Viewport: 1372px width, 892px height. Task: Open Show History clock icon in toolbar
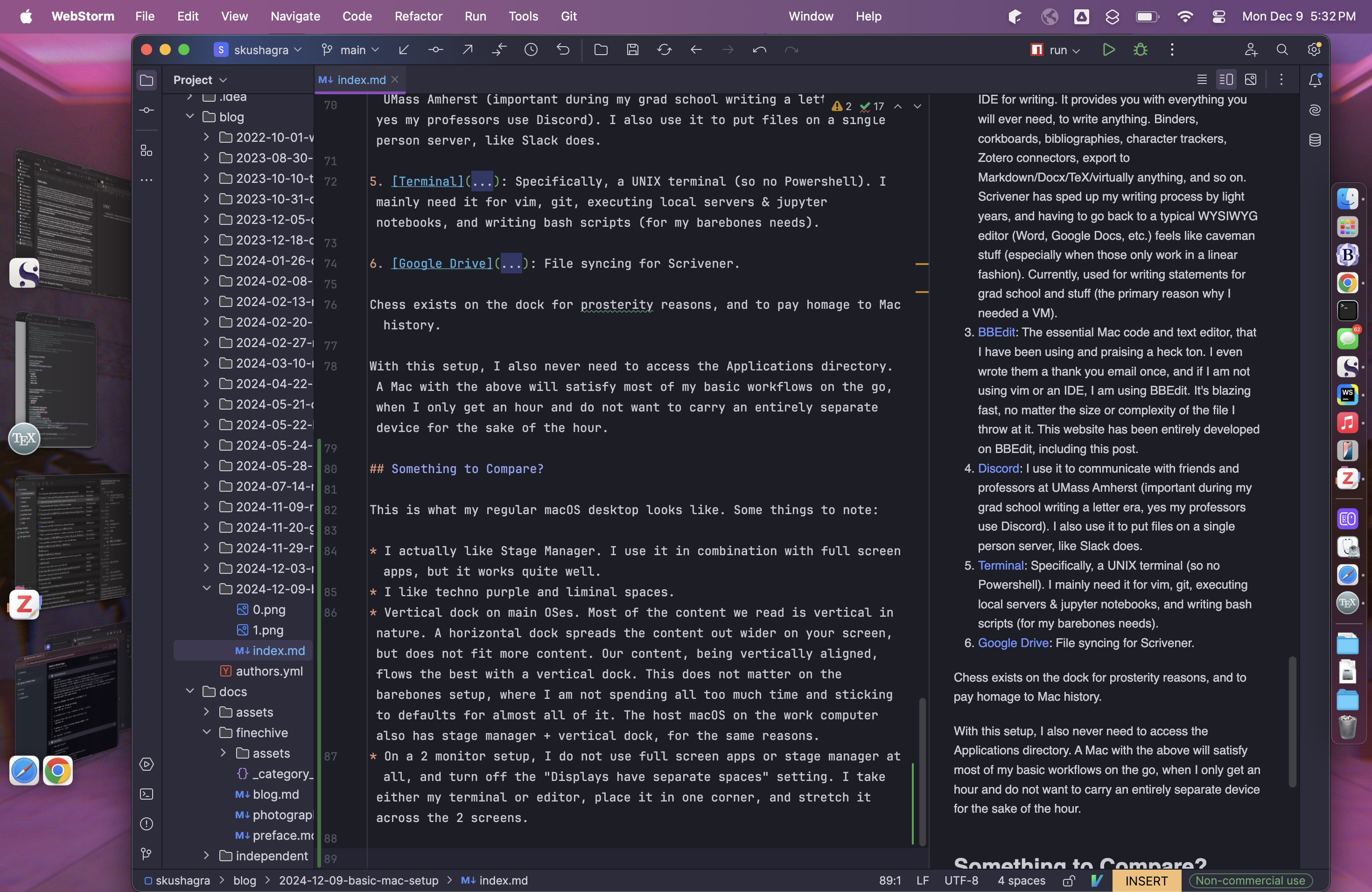[531, 50]
